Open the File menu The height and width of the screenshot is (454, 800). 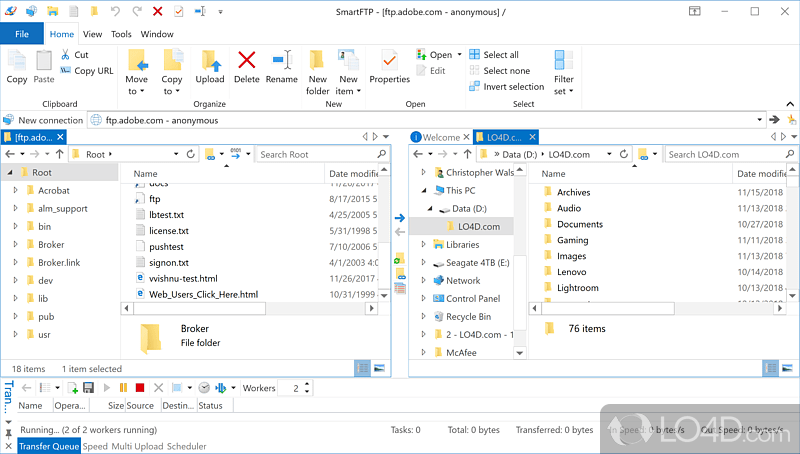(22, 34)
